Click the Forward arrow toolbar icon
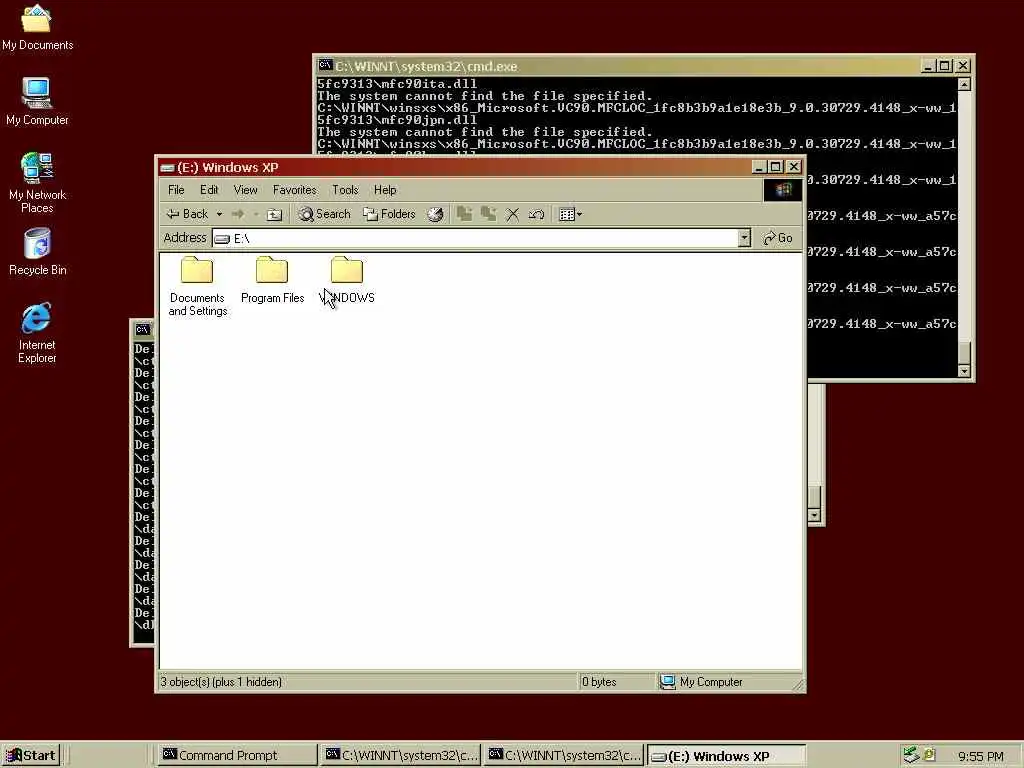The image size is (1024, 768). (238, 214)
